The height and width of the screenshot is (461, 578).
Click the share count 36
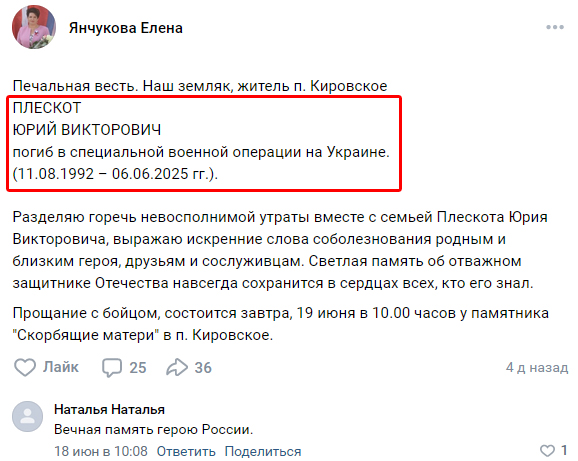[x=203, y=368]
